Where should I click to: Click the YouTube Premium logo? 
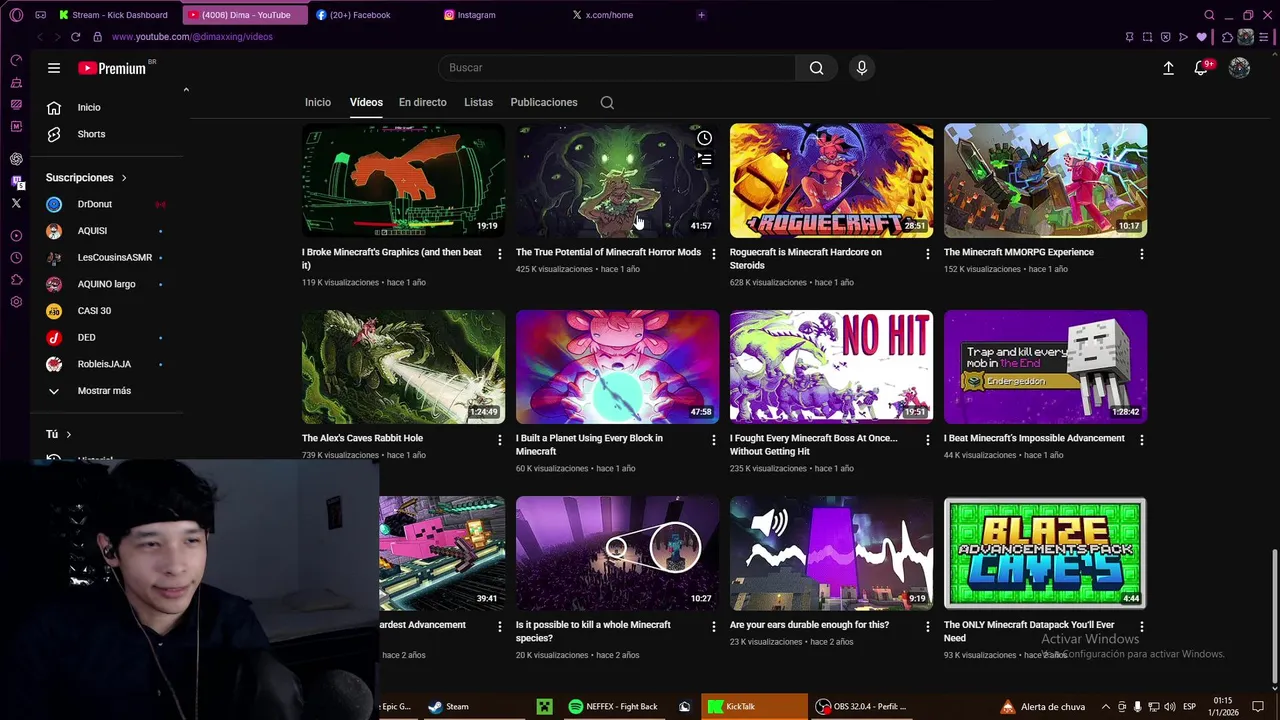tap(112, 68)
